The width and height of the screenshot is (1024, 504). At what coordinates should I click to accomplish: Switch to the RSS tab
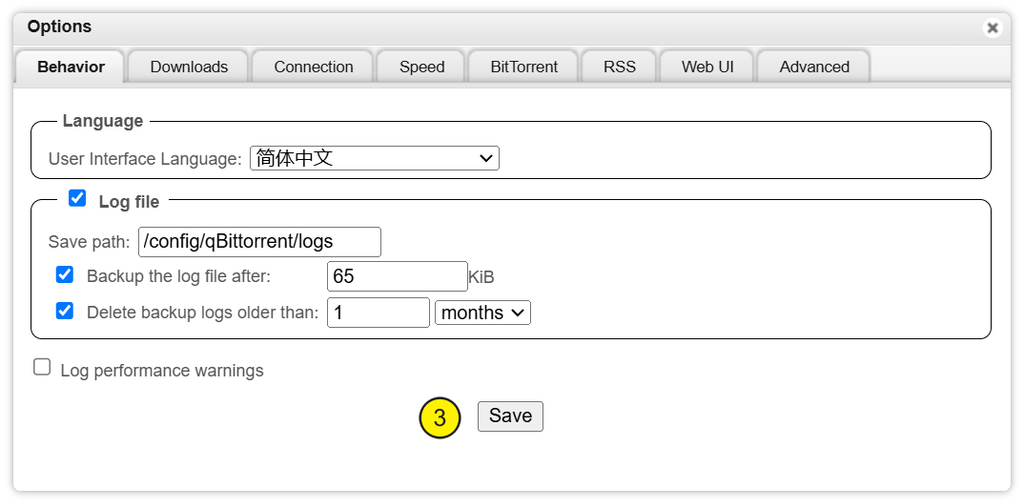[619, 67]
